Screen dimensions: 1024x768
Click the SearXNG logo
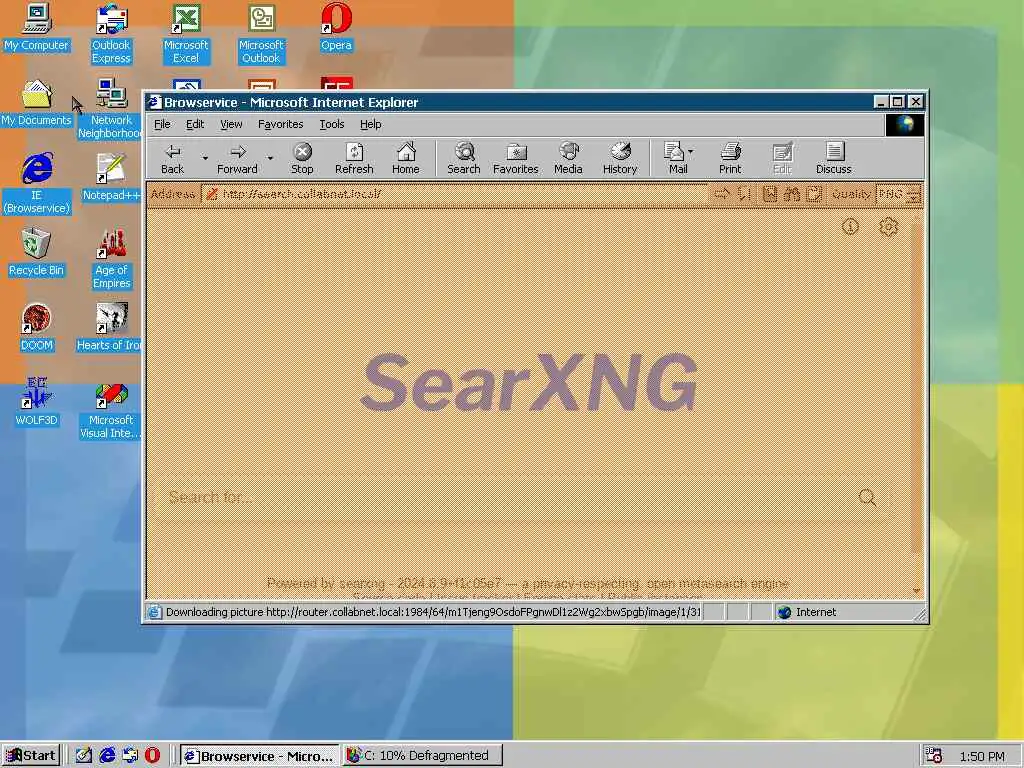coord(529,383)
